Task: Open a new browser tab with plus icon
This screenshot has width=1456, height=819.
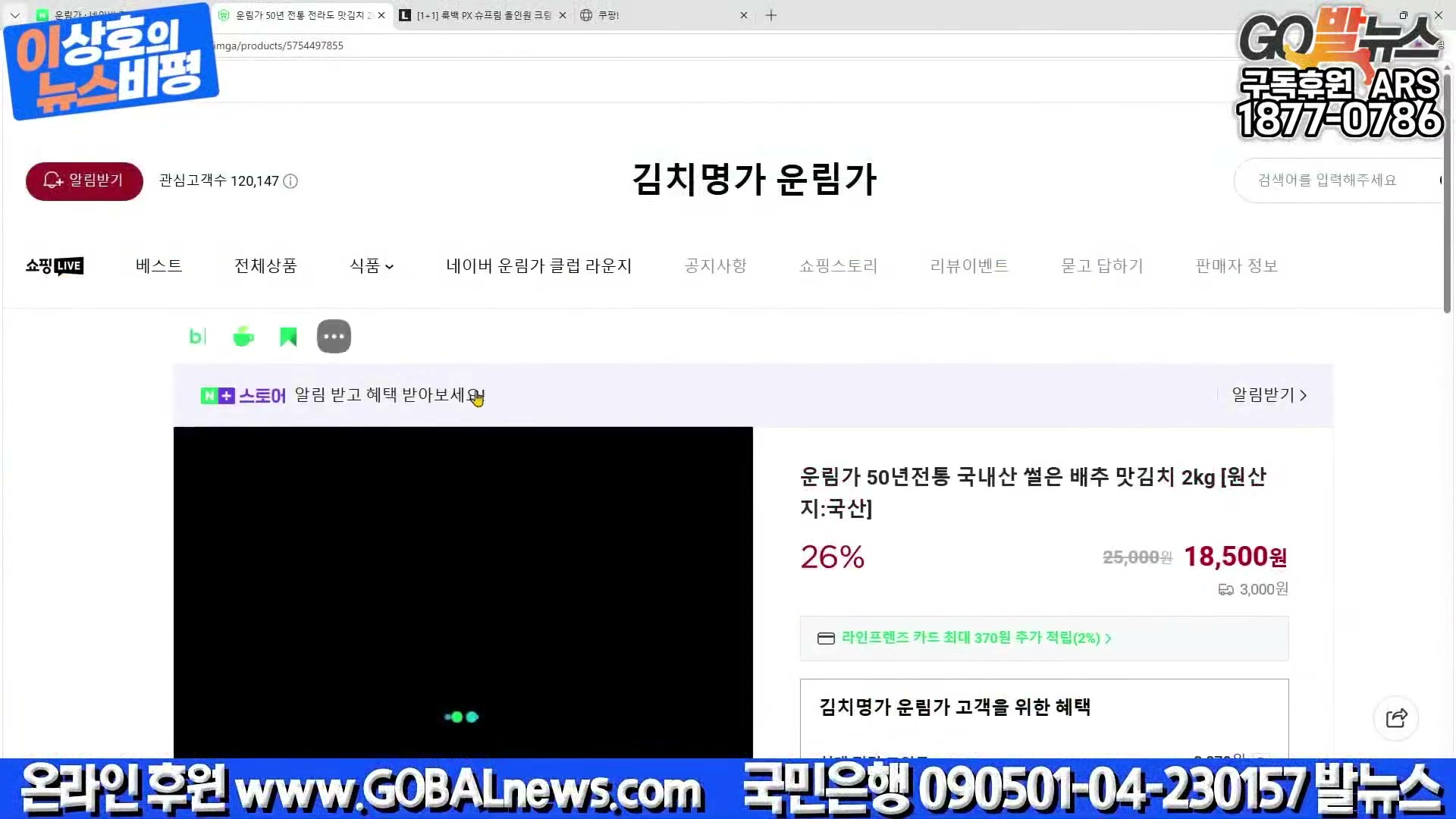Action: click(x=771, y=15)
